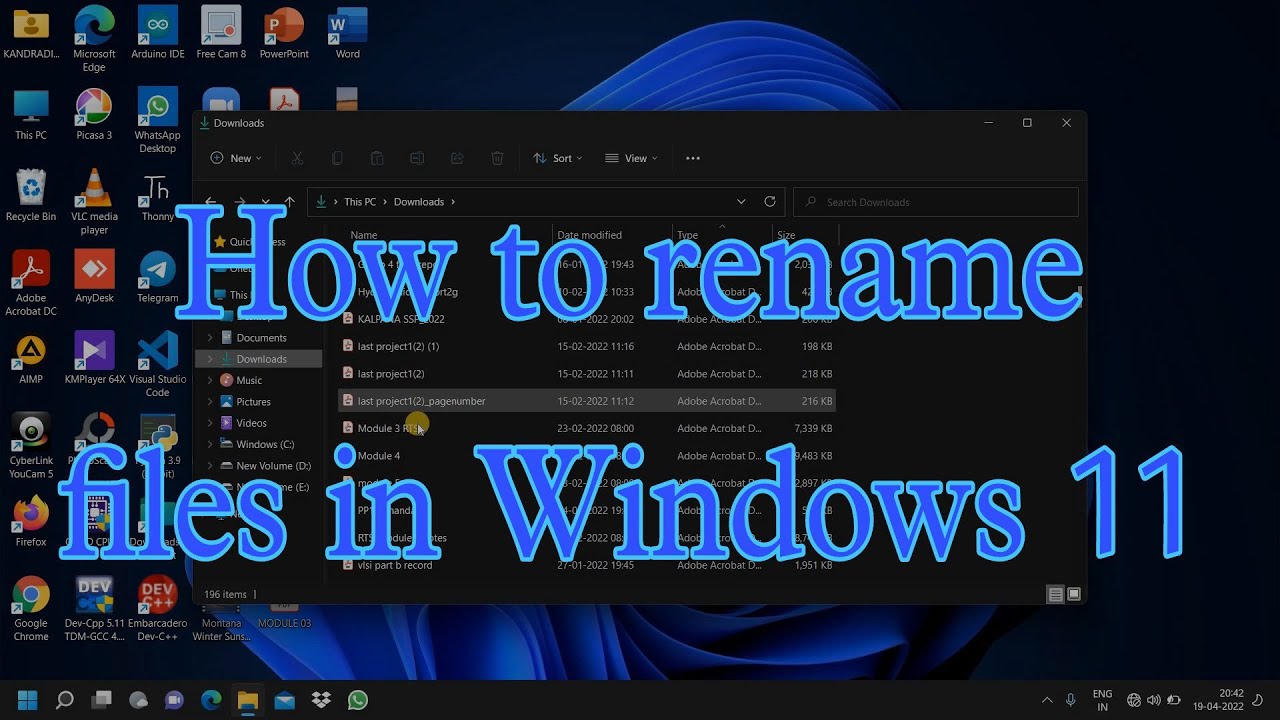
Task: Open the See more (...) toolbar menu
Action: tap(693, 158)
